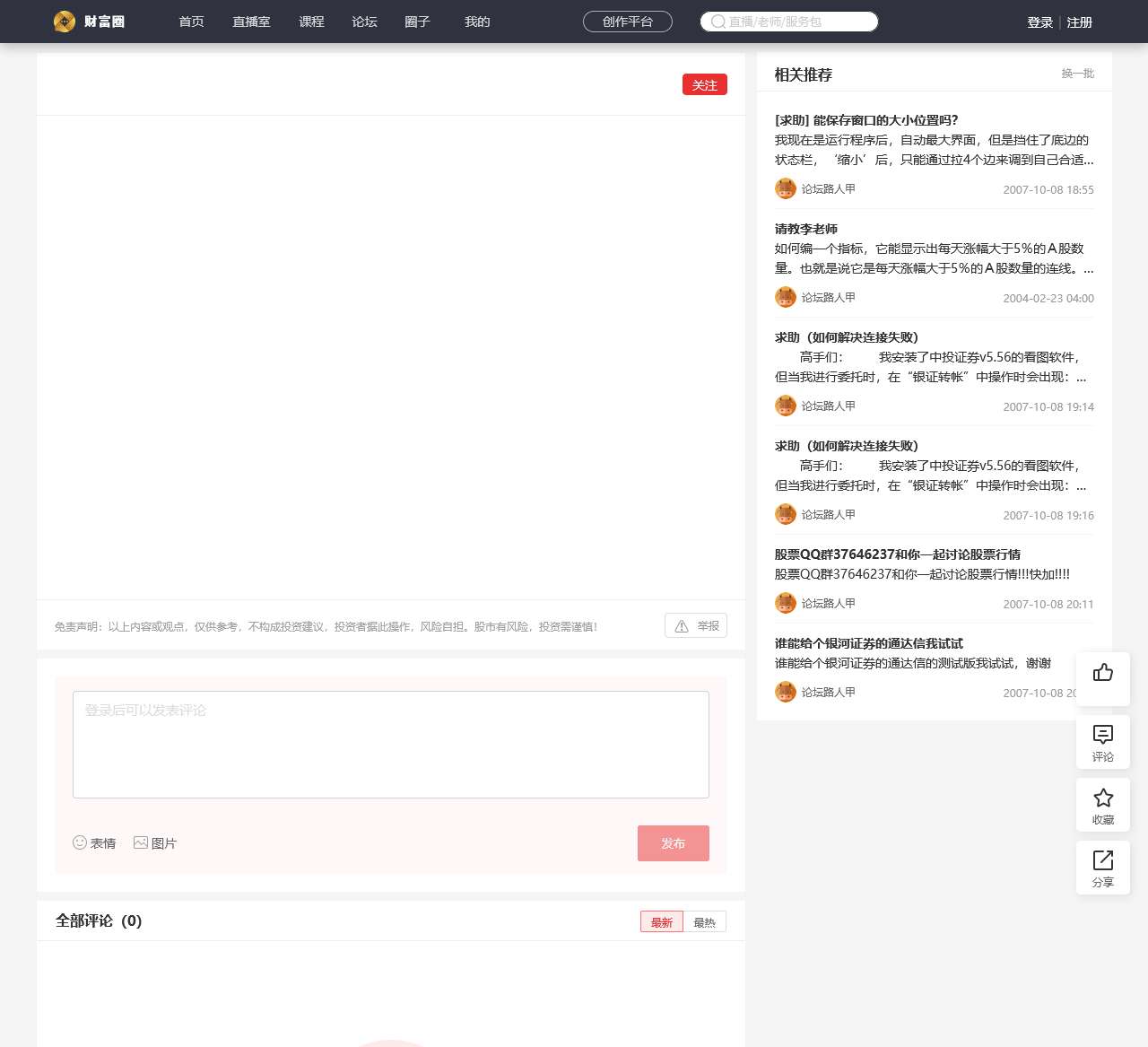Open the 课程 nav item
1148x1047 pixels.
pyautogui.click(x=311, y=22)
